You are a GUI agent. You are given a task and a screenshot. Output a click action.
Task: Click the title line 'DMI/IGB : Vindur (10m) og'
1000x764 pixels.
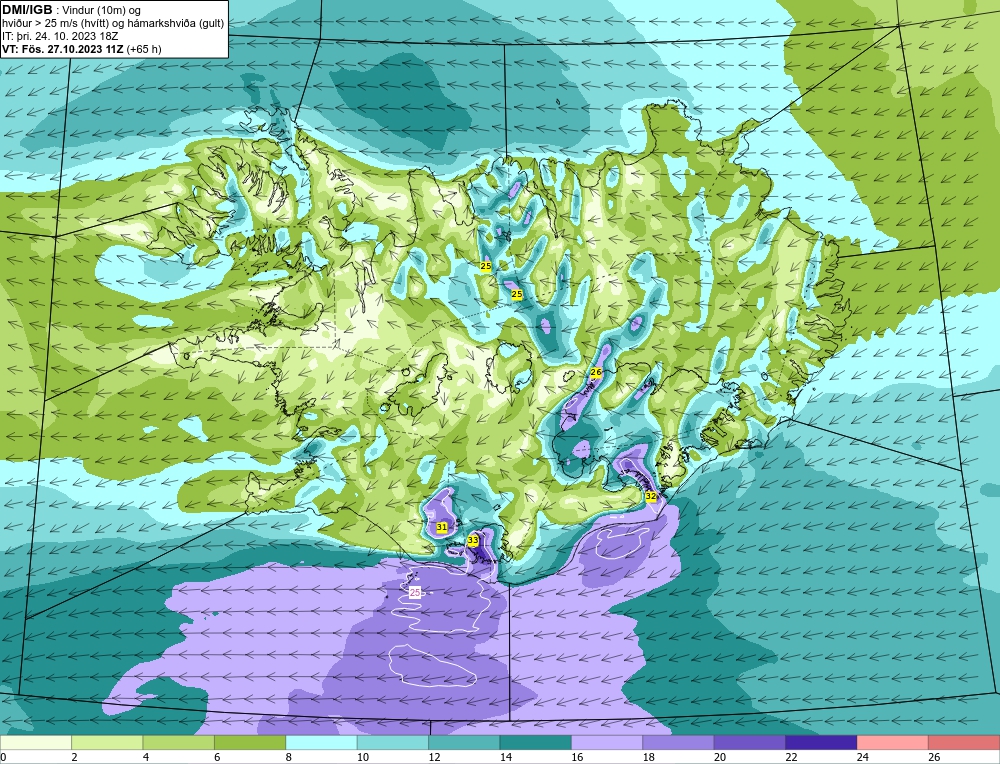pyautogui.click(x=72, y=10)
